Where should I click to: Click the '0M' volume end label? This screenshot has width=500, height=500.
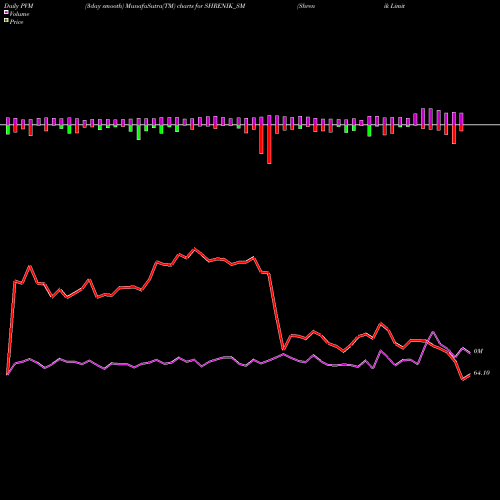[478, 351]
